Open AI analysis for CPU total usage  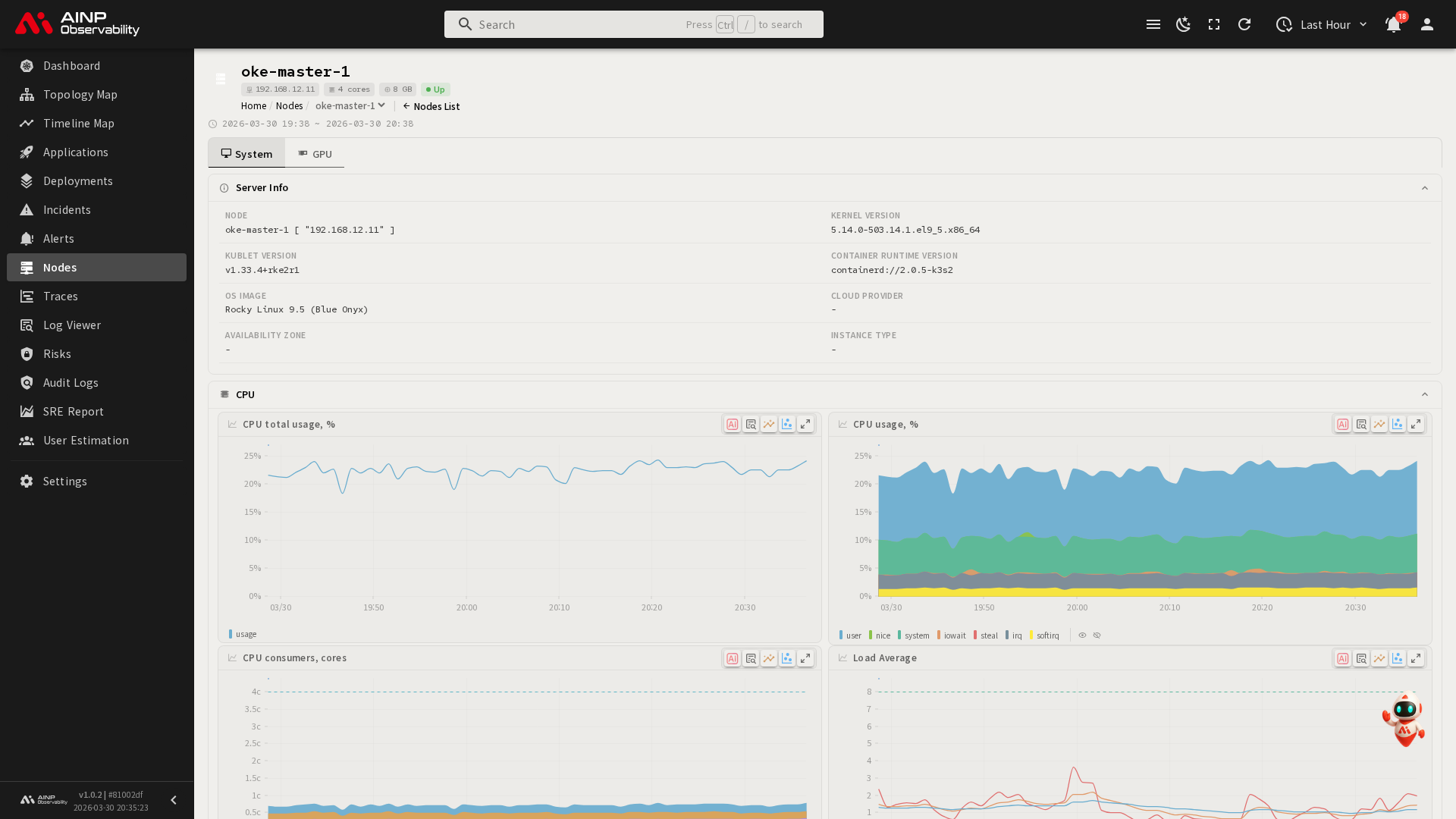pyautogui.click(x=732, y=425)
